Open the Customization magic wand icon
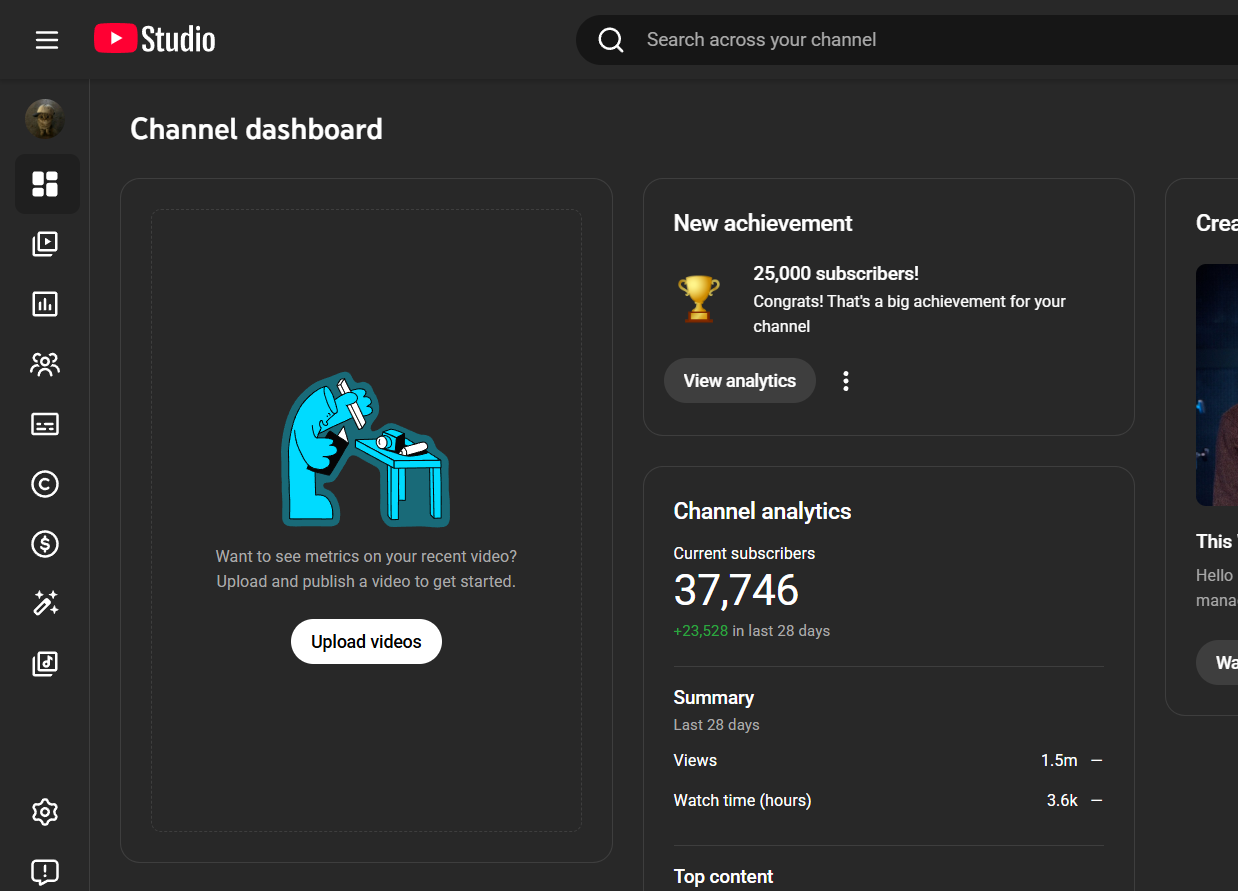The width and height of the screenshot is (1238, 891). (45, 603)
